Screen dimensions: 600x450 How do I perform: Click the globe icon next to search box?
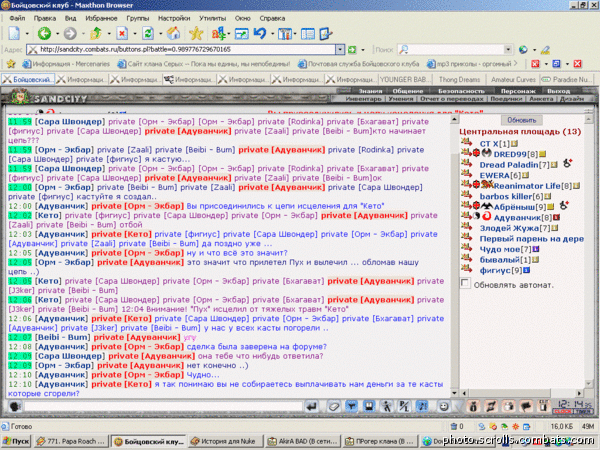[x=523, y=49]
